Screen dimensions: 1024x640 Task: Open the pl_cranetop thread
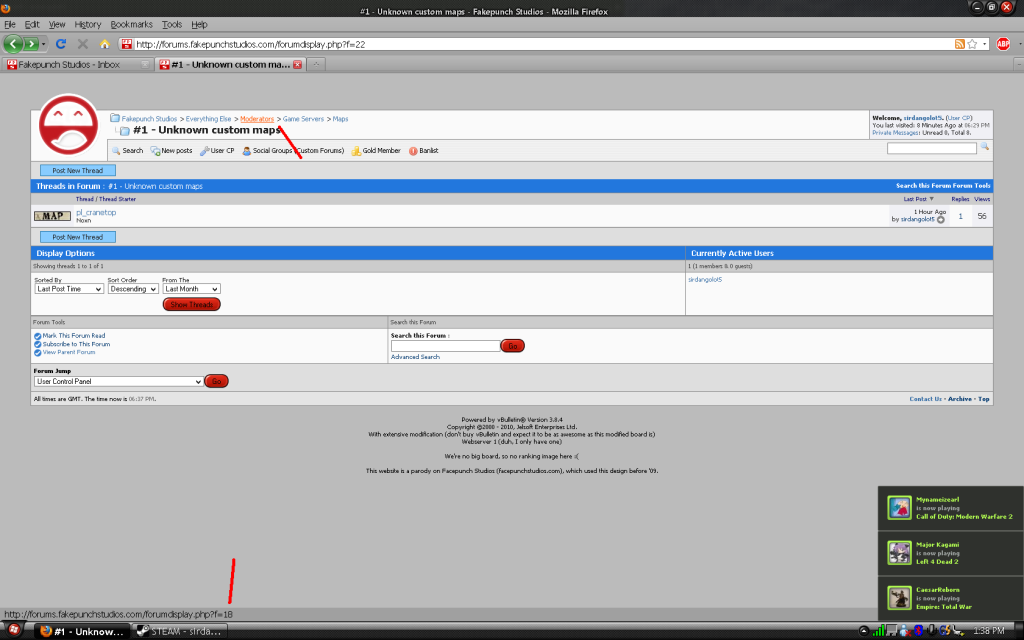pos(96,212)
